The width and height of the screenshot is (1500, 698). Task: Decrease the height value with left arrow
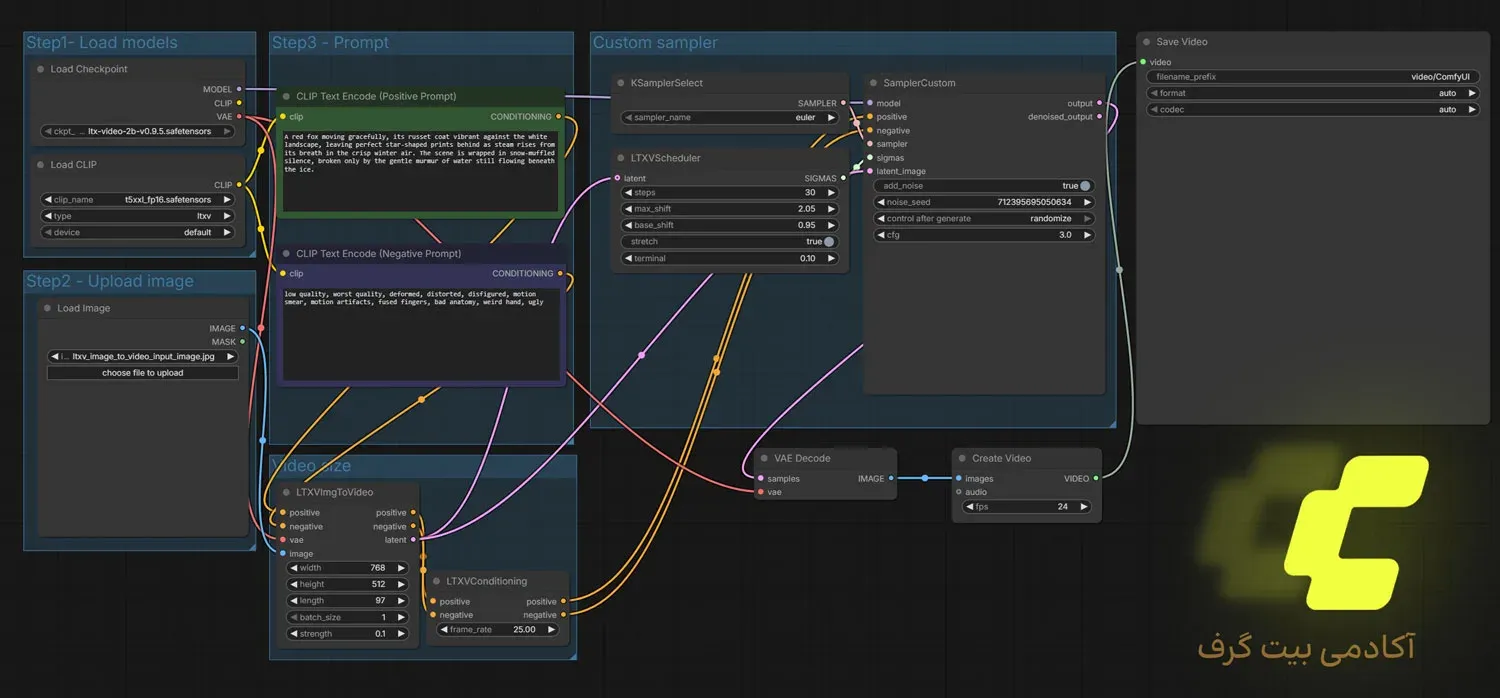[x=294, y=585]
